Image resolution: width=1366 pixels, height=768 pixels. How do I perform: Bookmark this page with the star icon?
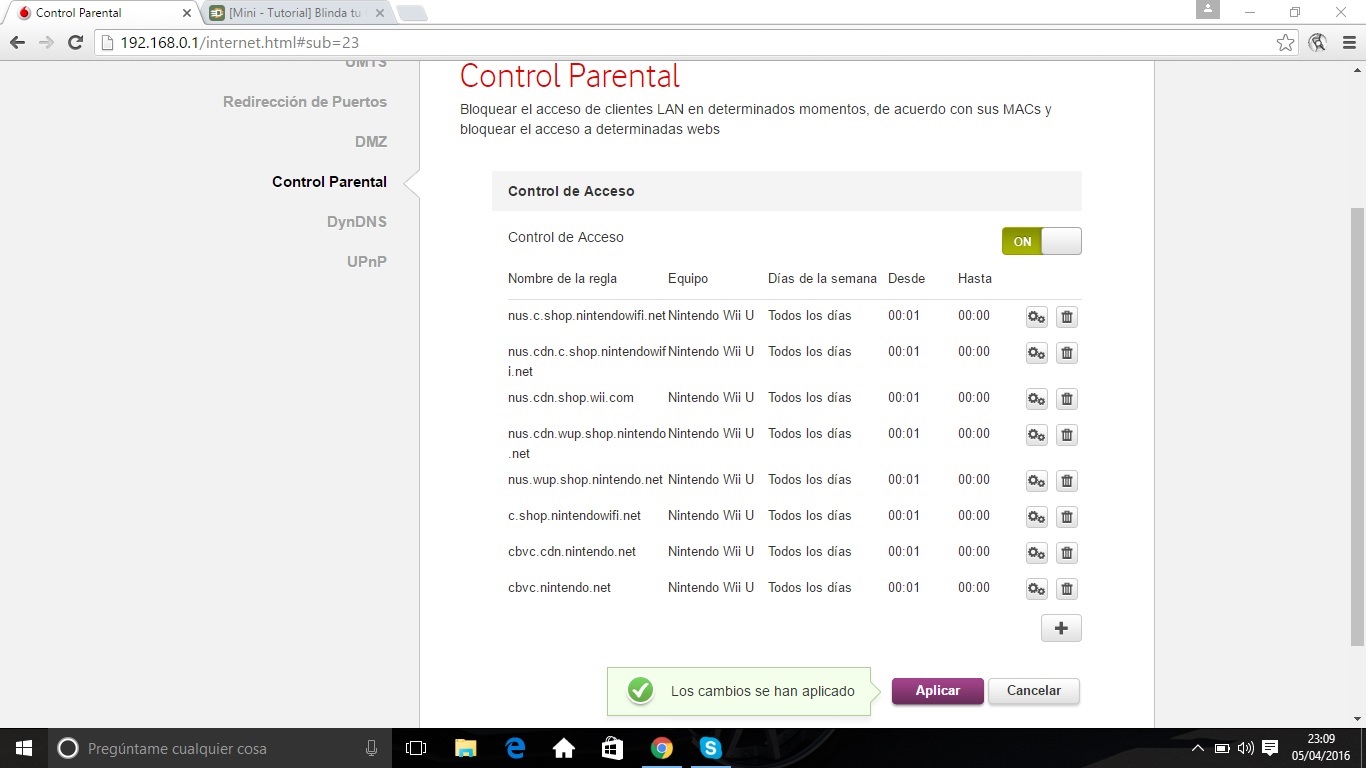point(1286,43)
